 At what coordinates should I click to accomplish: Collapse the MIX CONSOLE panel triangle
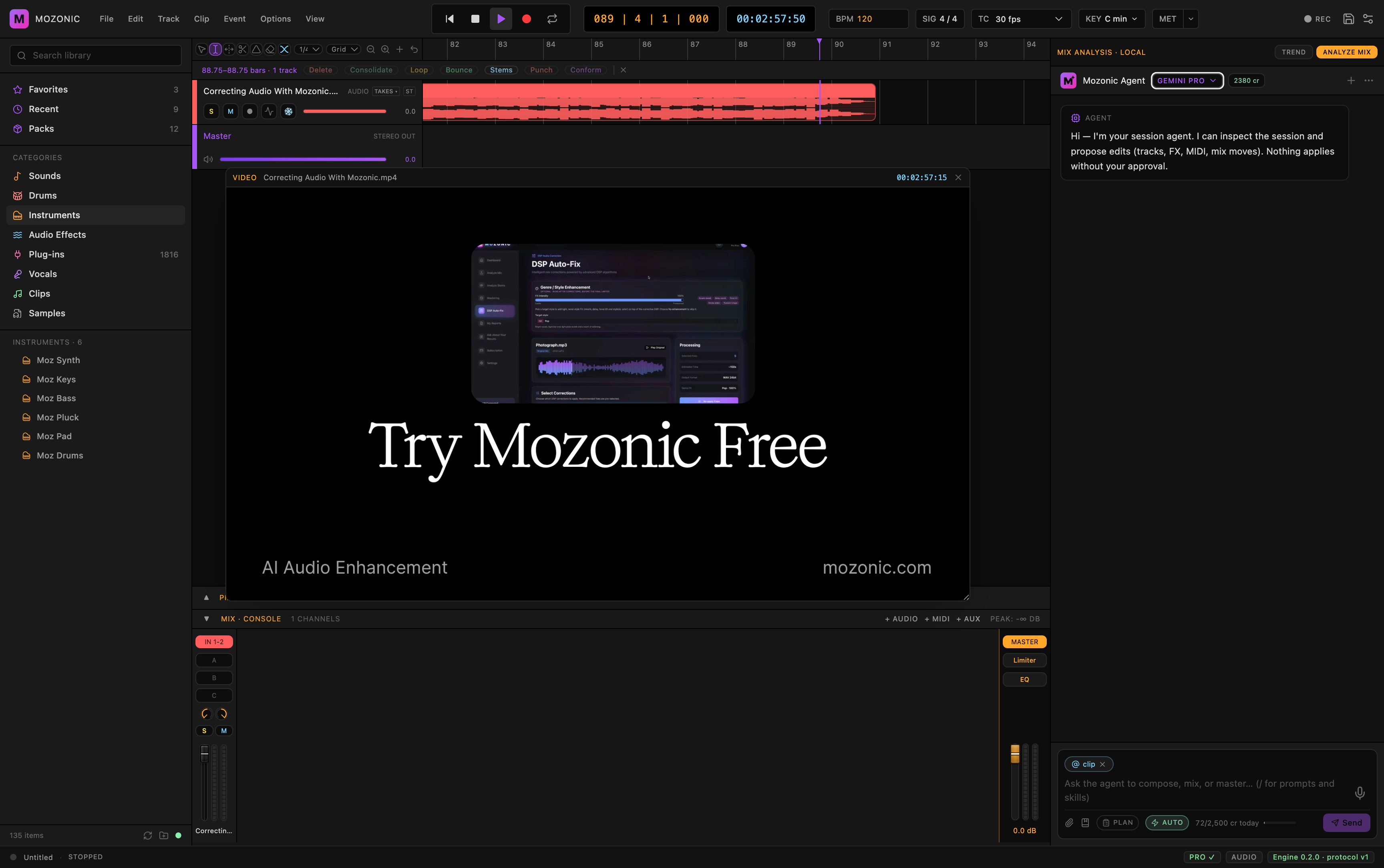(x=207, y=619)
